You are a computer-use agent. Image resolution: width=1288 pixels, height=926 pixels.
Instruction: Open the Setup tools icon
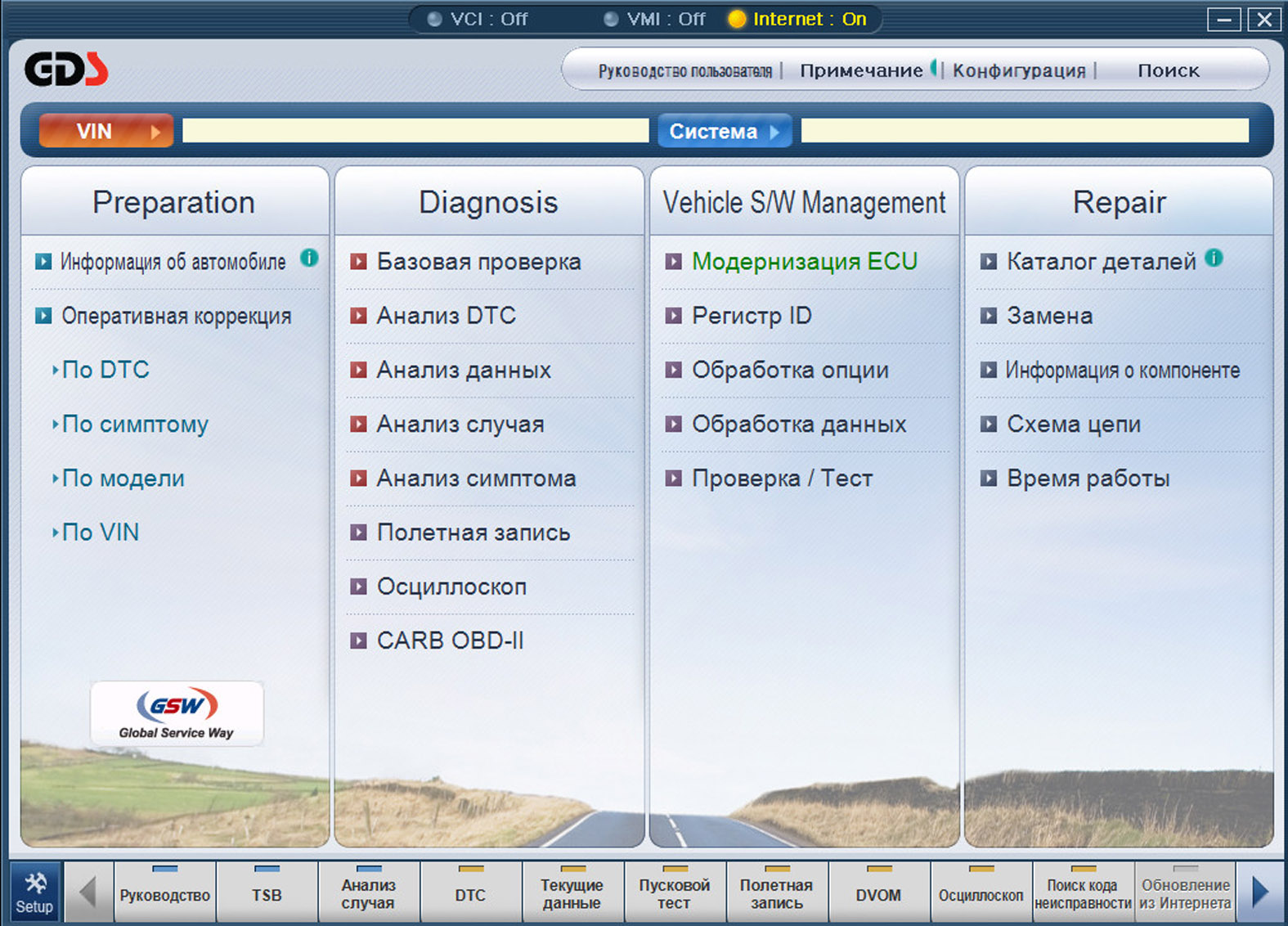pyautogui.click(x=34, y=892)
